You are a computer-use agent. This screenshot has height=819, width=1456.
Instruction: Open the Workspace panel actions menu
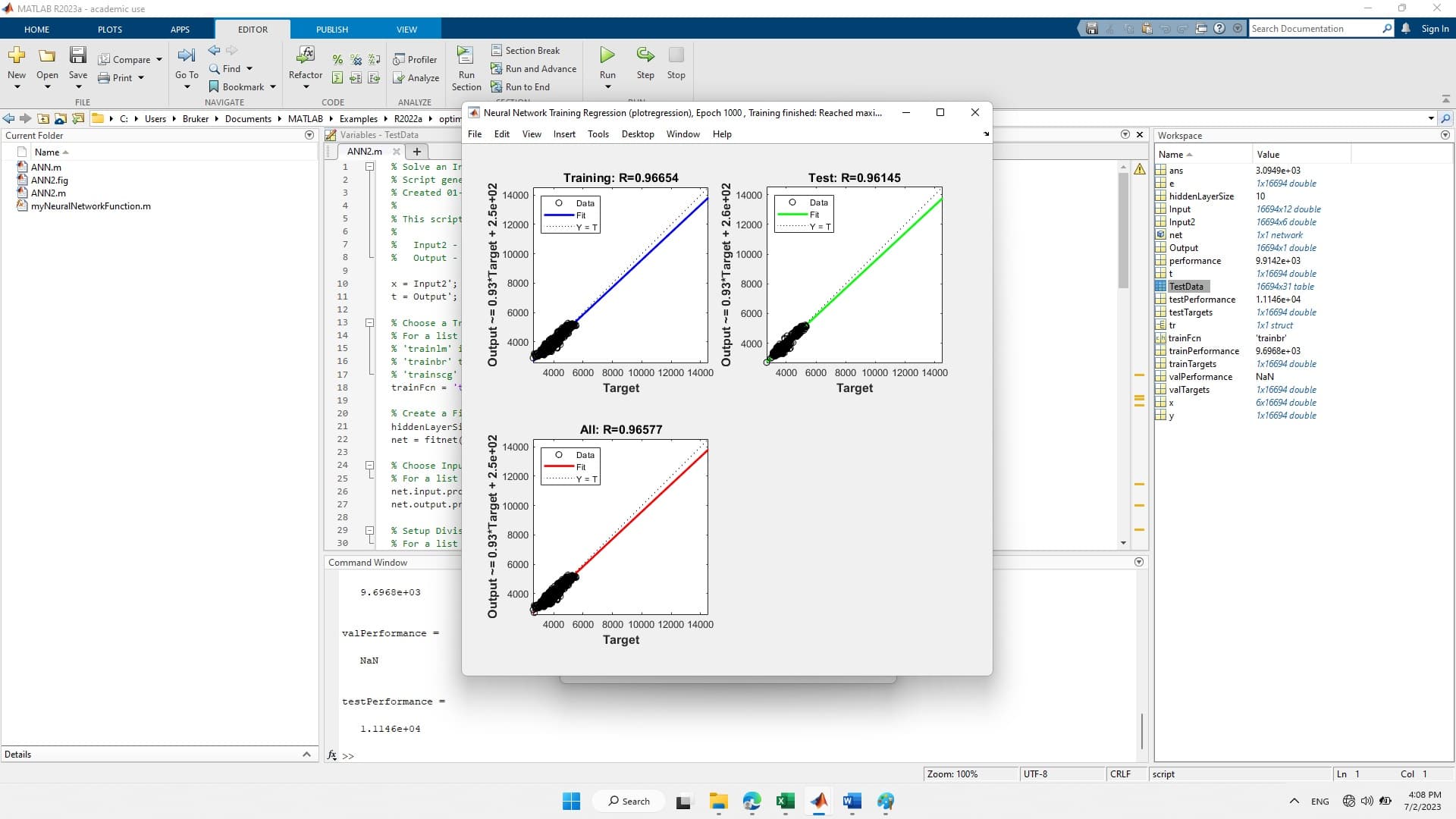click(1445, 135)
